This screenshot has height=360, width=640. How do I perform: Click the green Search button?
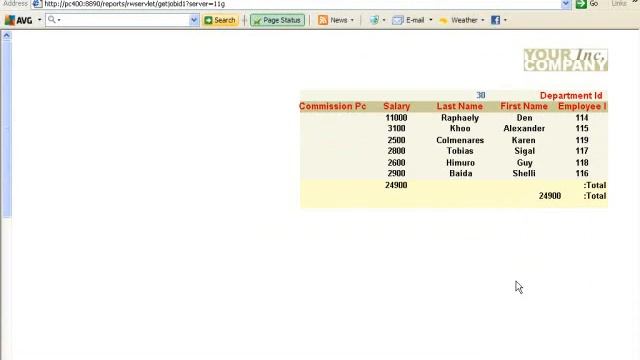[220, 20]
